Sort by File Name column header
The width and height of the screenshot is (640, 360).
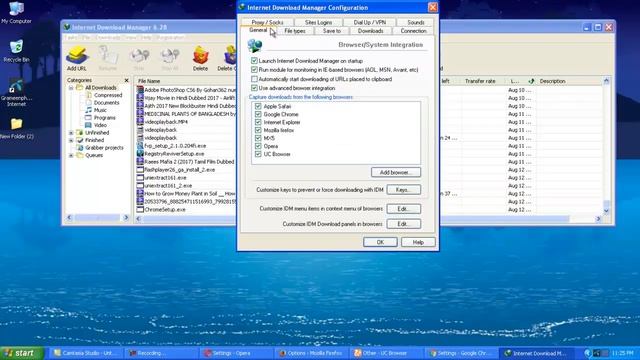(186, 81)
